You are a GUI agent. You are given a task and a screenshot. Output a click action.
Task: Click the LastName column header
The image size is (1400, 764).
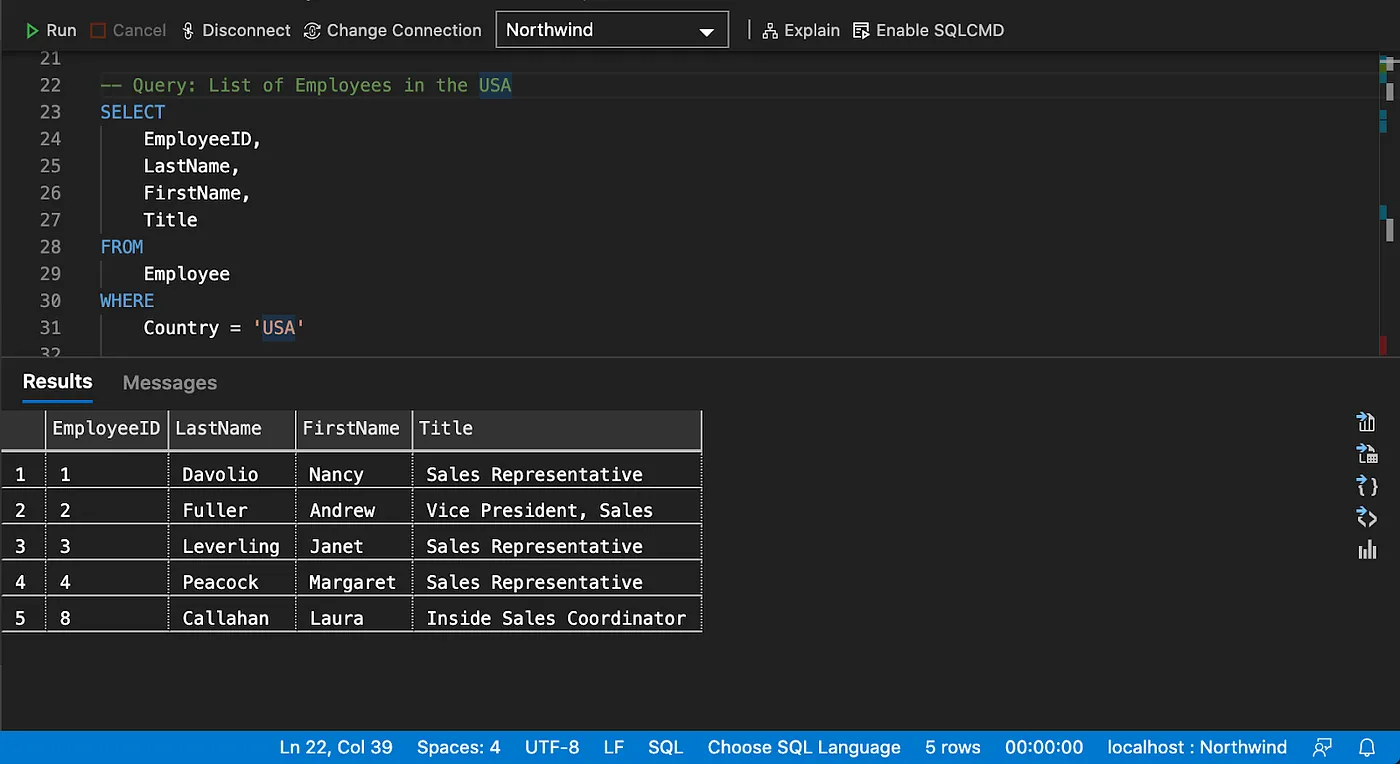coord(232,428)
